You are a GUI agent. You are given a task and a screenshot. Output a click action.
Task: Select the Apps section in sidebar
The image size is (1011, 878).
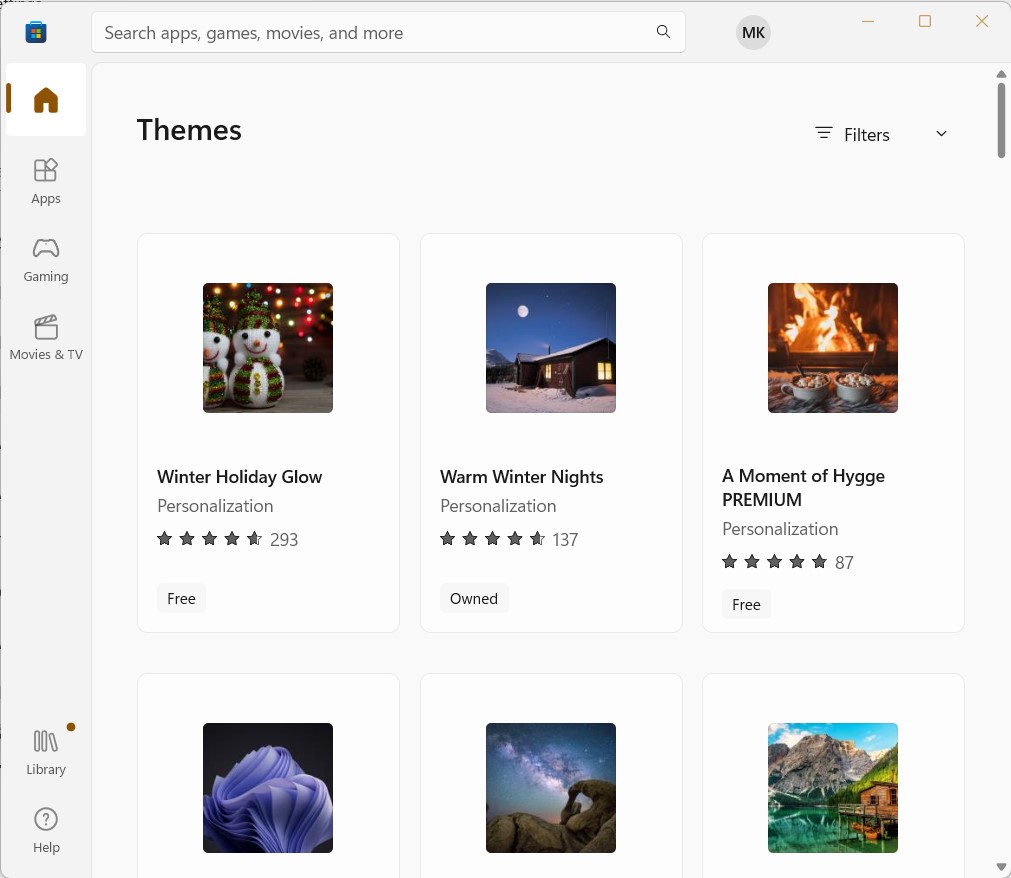45,180
